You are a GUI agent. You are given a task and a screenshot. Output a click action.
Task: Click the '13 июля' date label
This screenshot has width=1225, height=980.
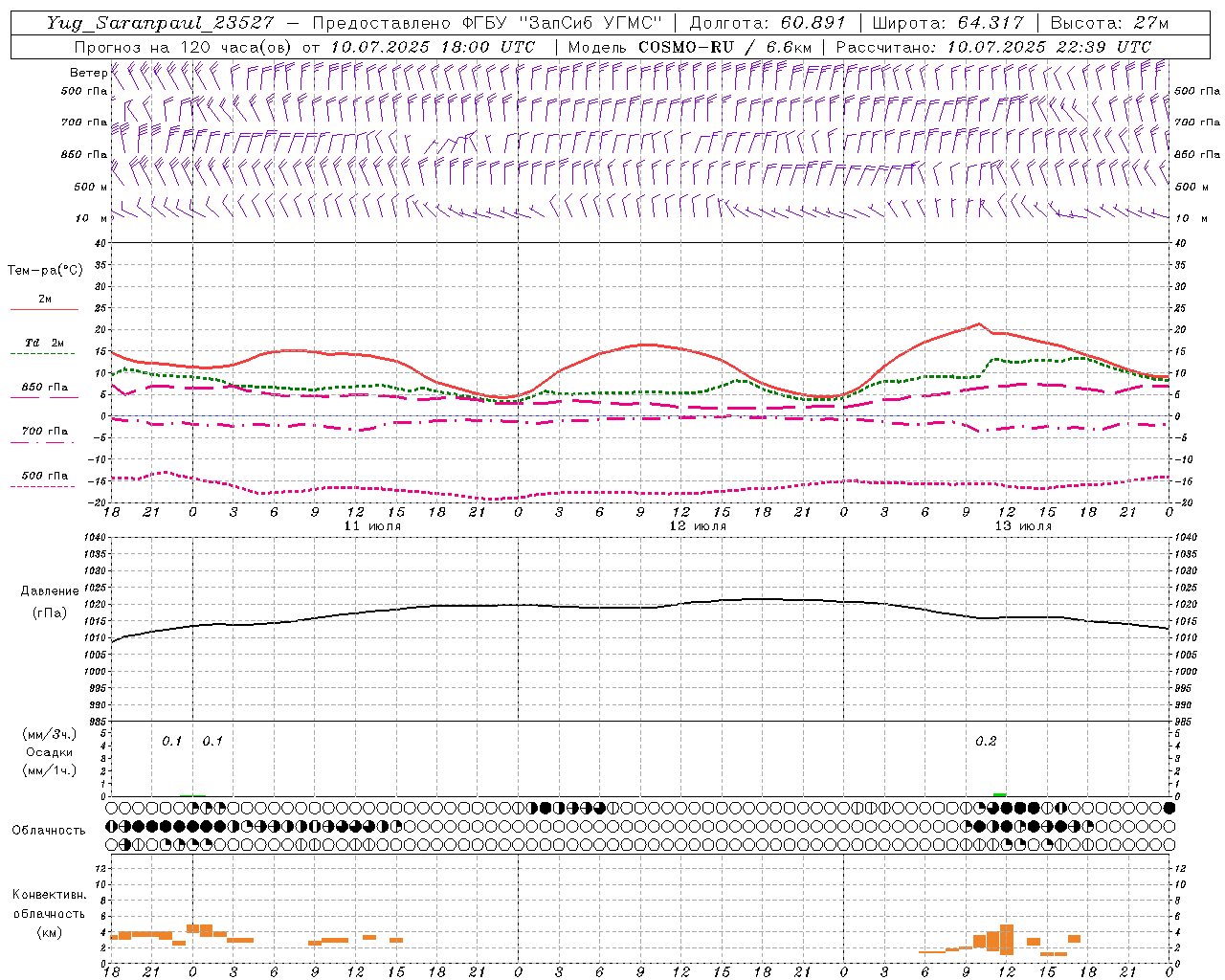tap(1023, 526)
